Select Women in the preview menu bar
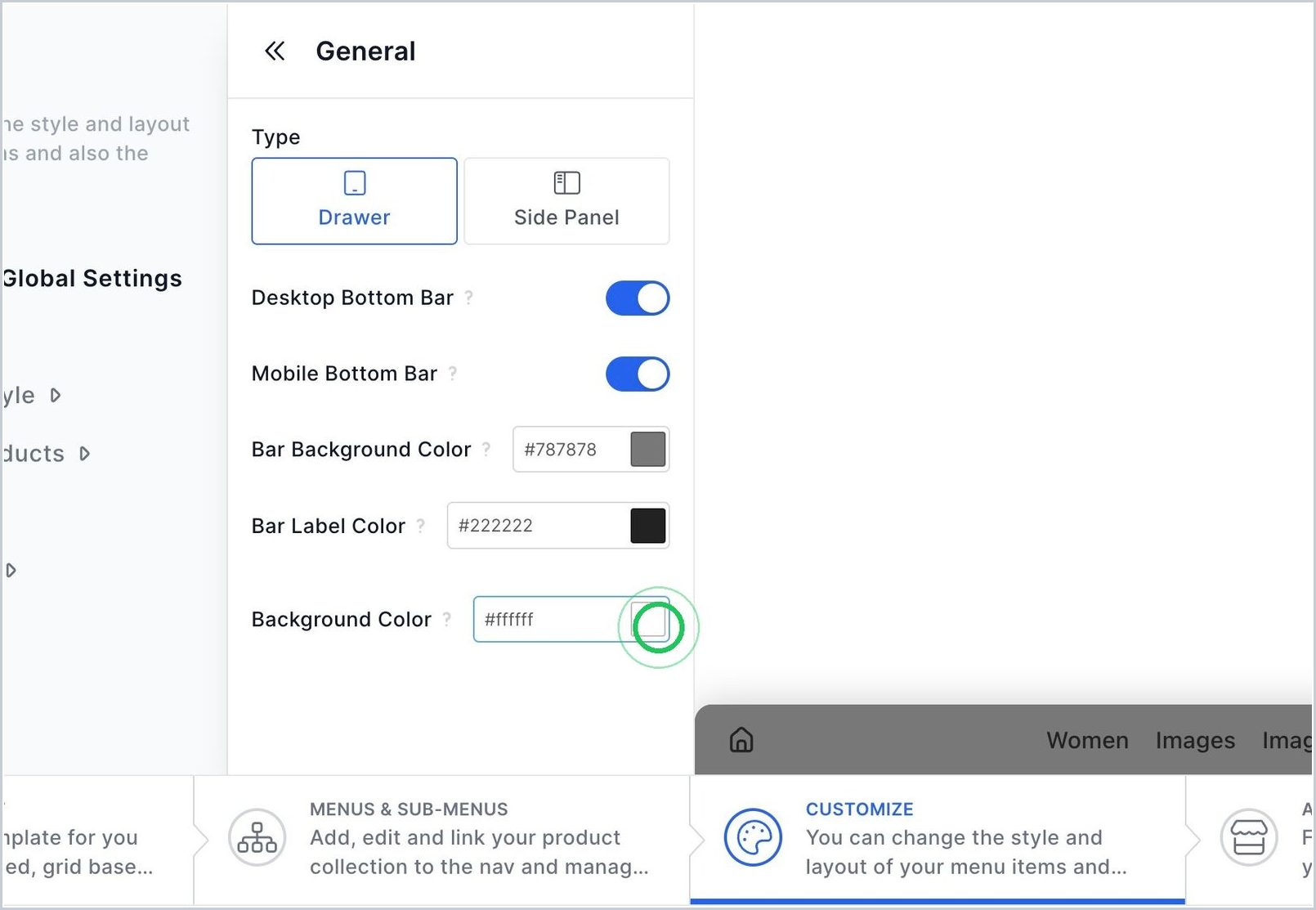This screenshot has width=1316, height=910. click(x=1088, y=741)
